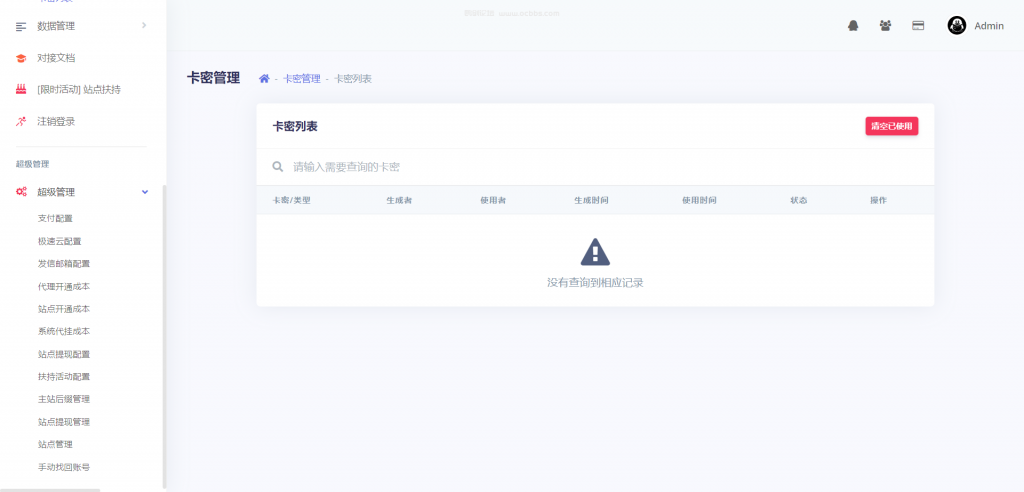Open the QQ penguin icon in header
This screenshot has width=1024, height=492.
point(853,25)
